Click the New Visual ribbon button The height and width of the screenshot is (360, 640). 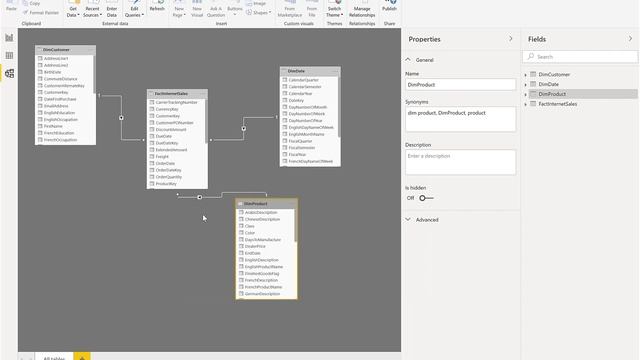tap(197, 9)
